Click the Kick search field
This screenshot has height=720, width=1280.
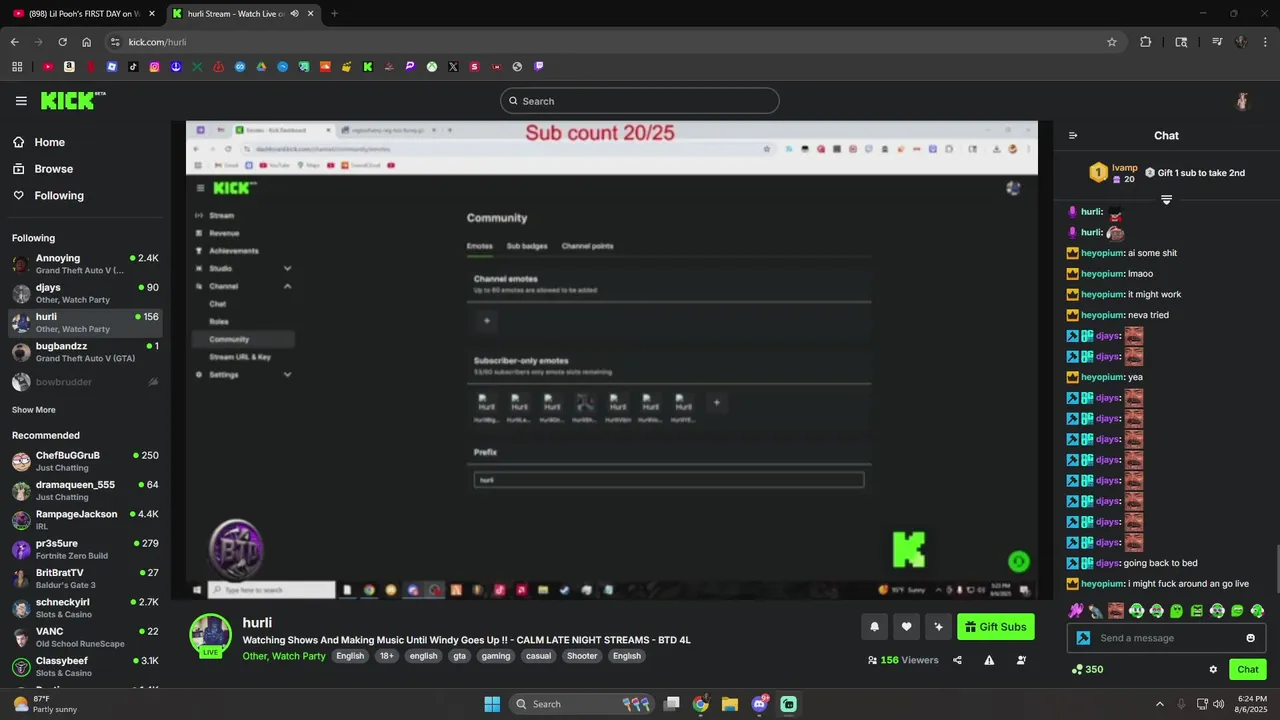[639, 101]
